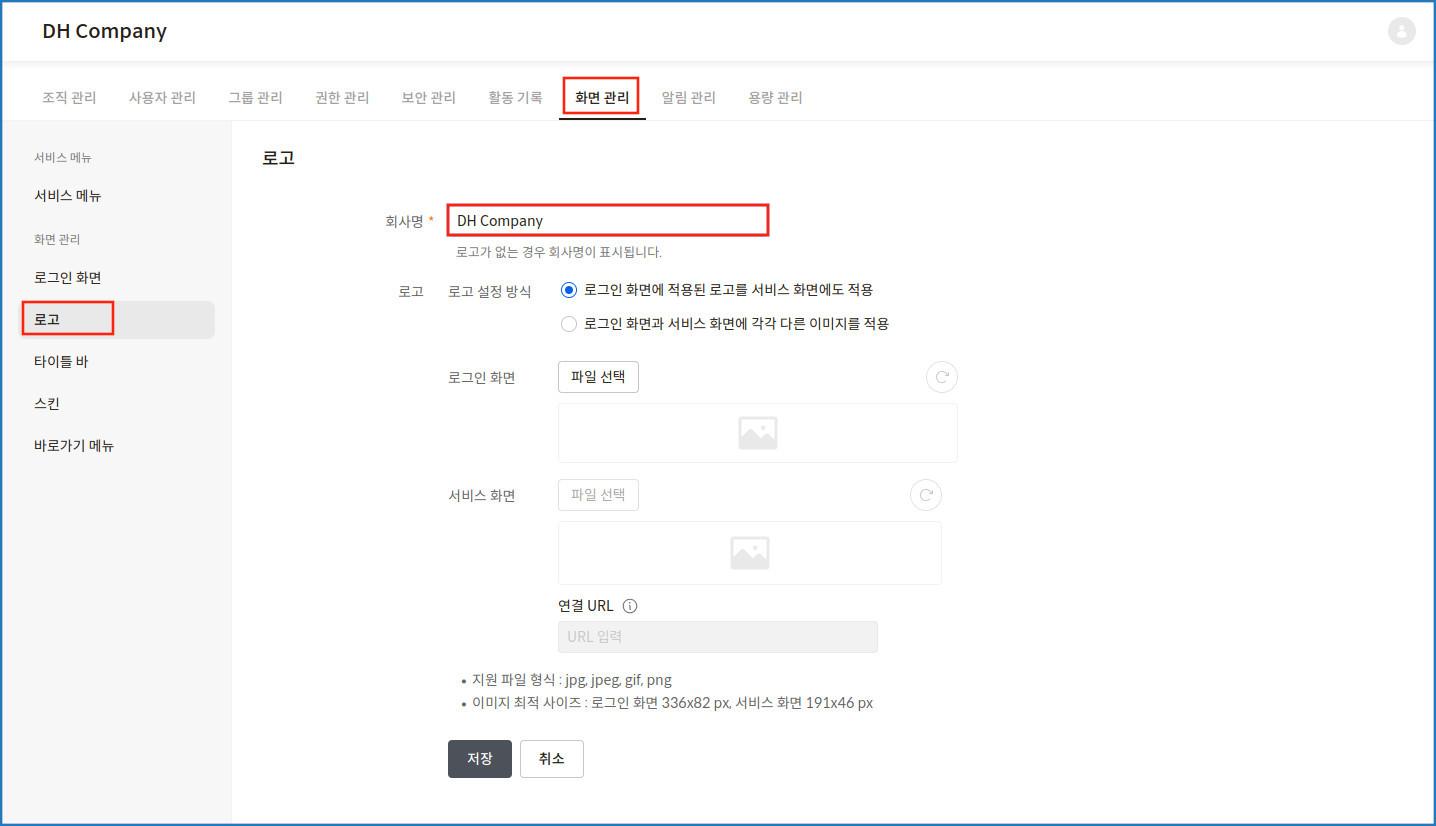Go to the 알림 관리 tab
The image size is (1436, 826).
tap(689, 98)
